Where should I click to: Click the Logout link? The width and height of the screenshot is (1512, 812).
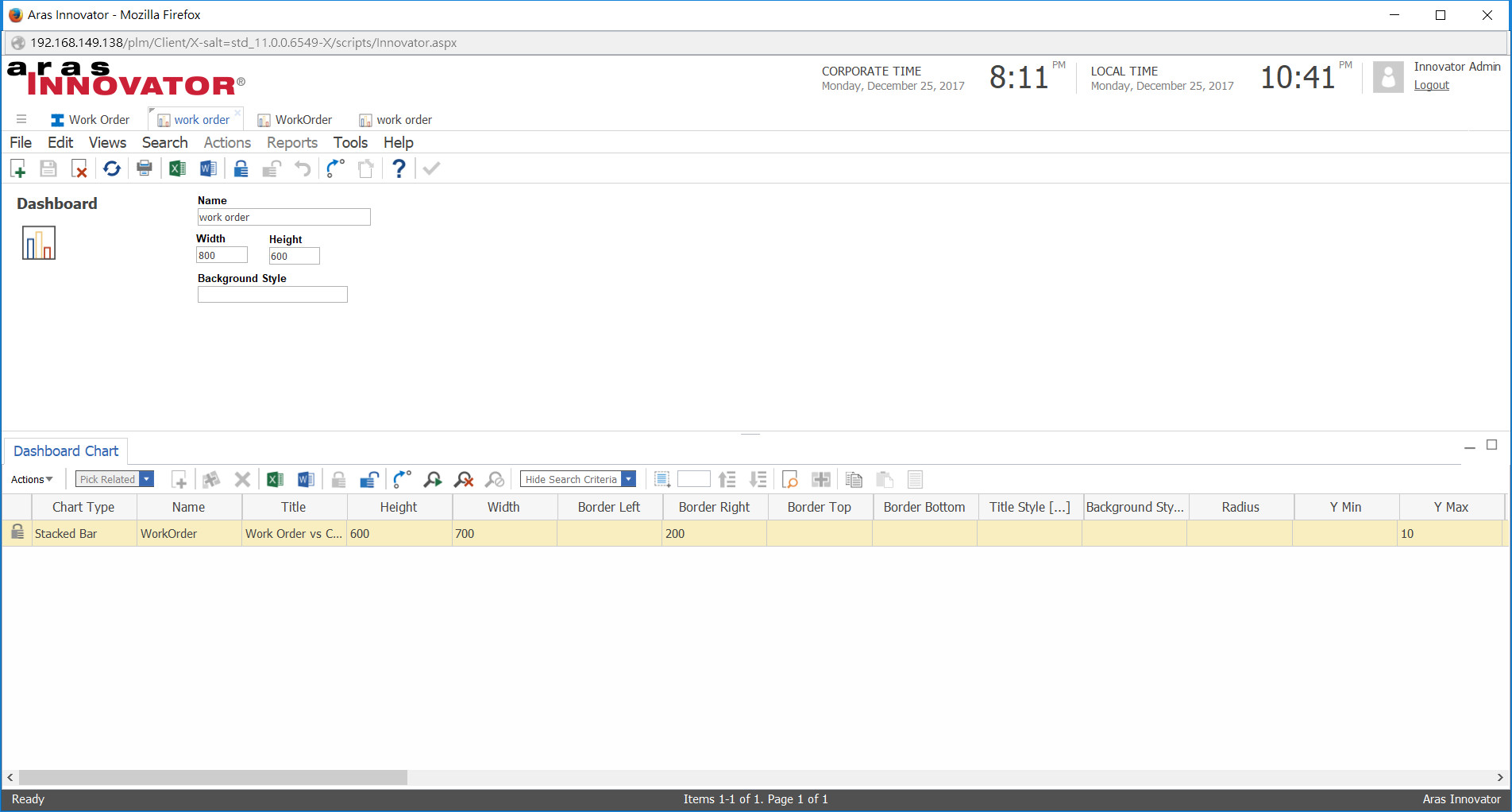pos(1431,85)
